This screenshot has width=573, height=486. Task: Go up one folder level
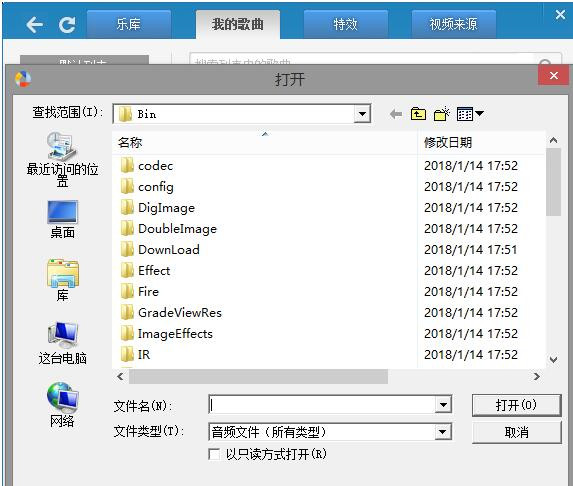coord(418,114)
